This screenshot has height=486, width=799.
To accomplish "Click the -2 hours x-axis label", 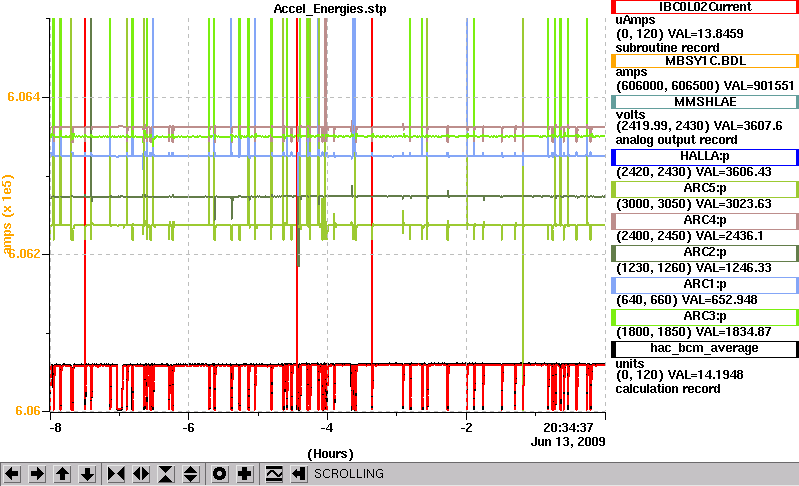I will pos(466,428).
